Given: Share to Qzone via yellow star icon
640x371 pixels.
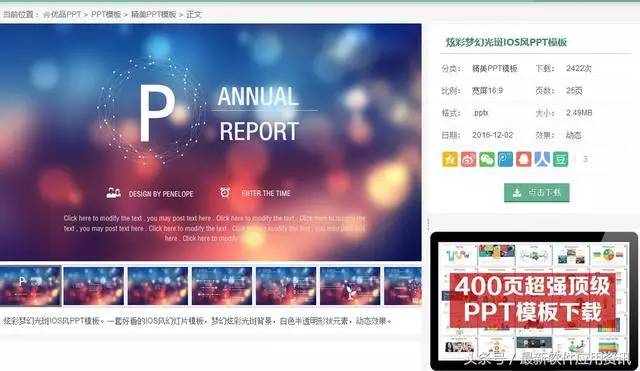Looking at the screenshot, I should point(450,159).
